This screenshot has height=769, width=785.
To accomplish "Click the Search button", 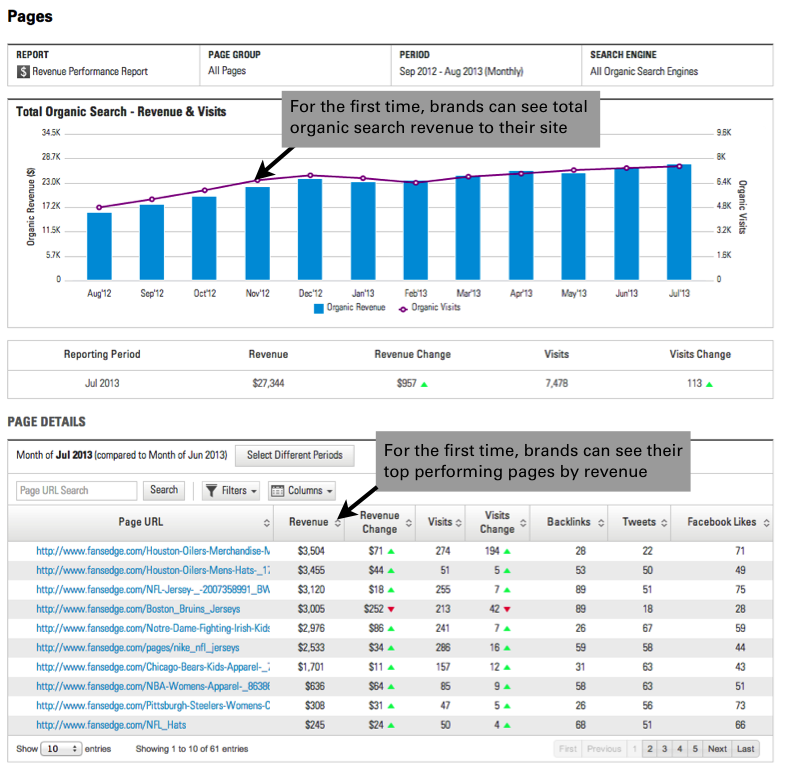I will coord(164,490).
